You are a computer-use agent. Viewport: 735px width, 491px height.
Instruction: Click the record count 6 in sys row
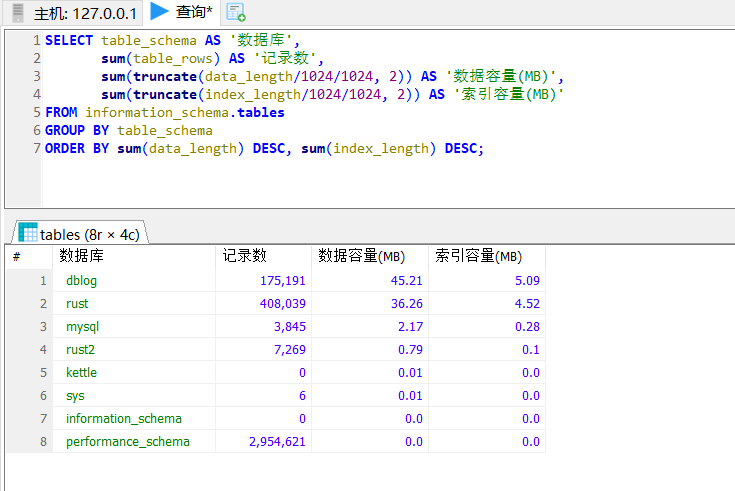coord(263,395)
